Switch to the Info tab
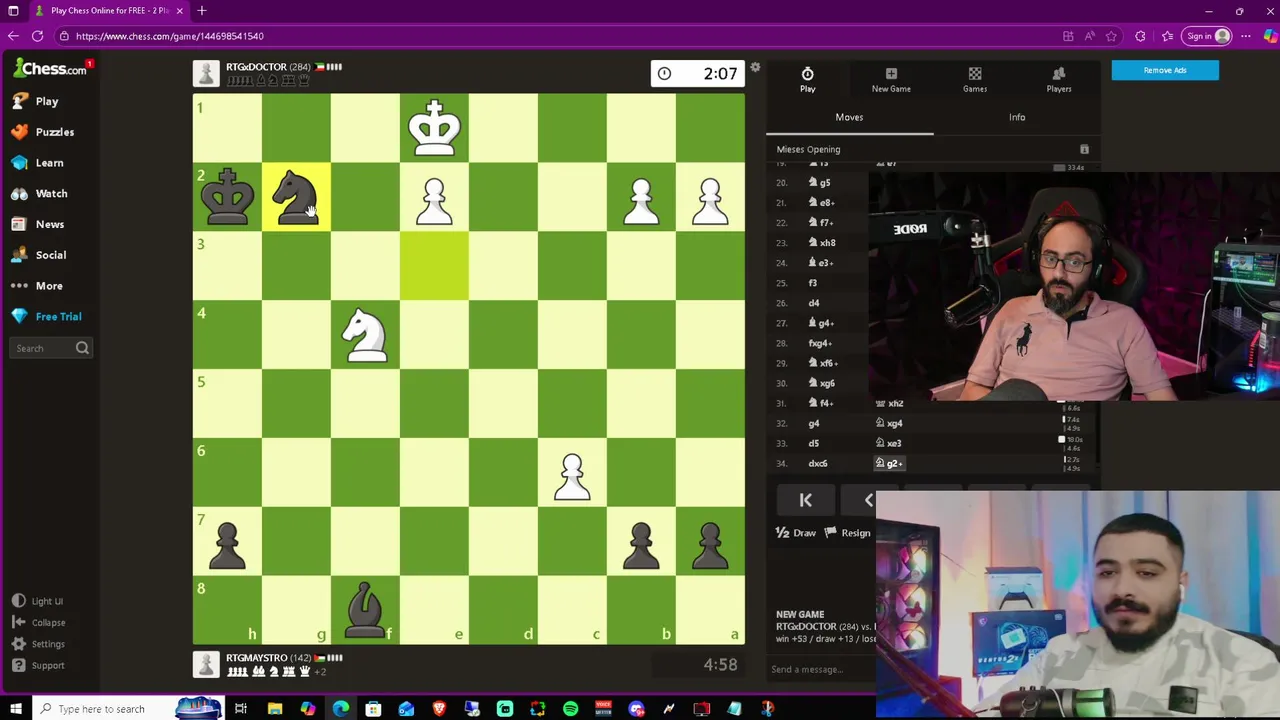The height and width of the screenshot is (720, 1280). tap(1017, 117)
